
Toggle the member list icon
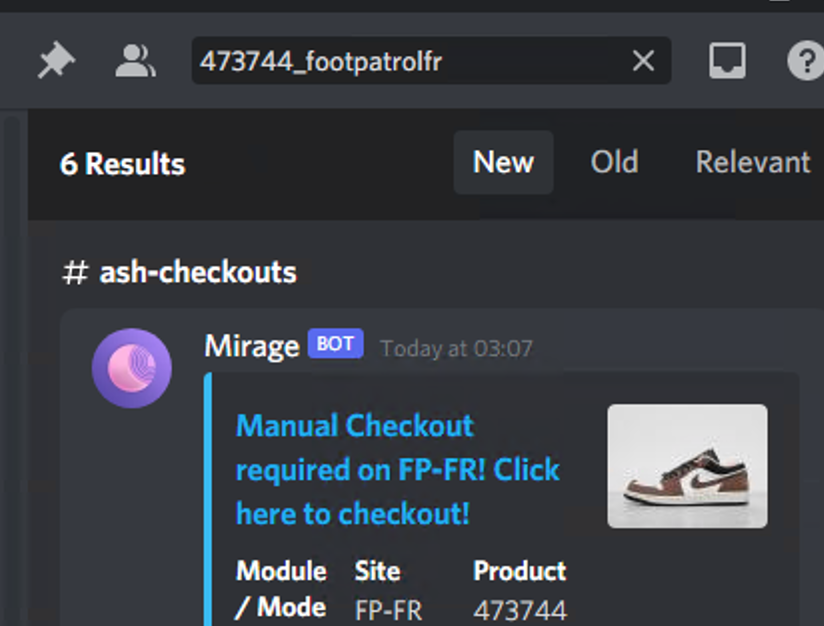pos(135,60)
